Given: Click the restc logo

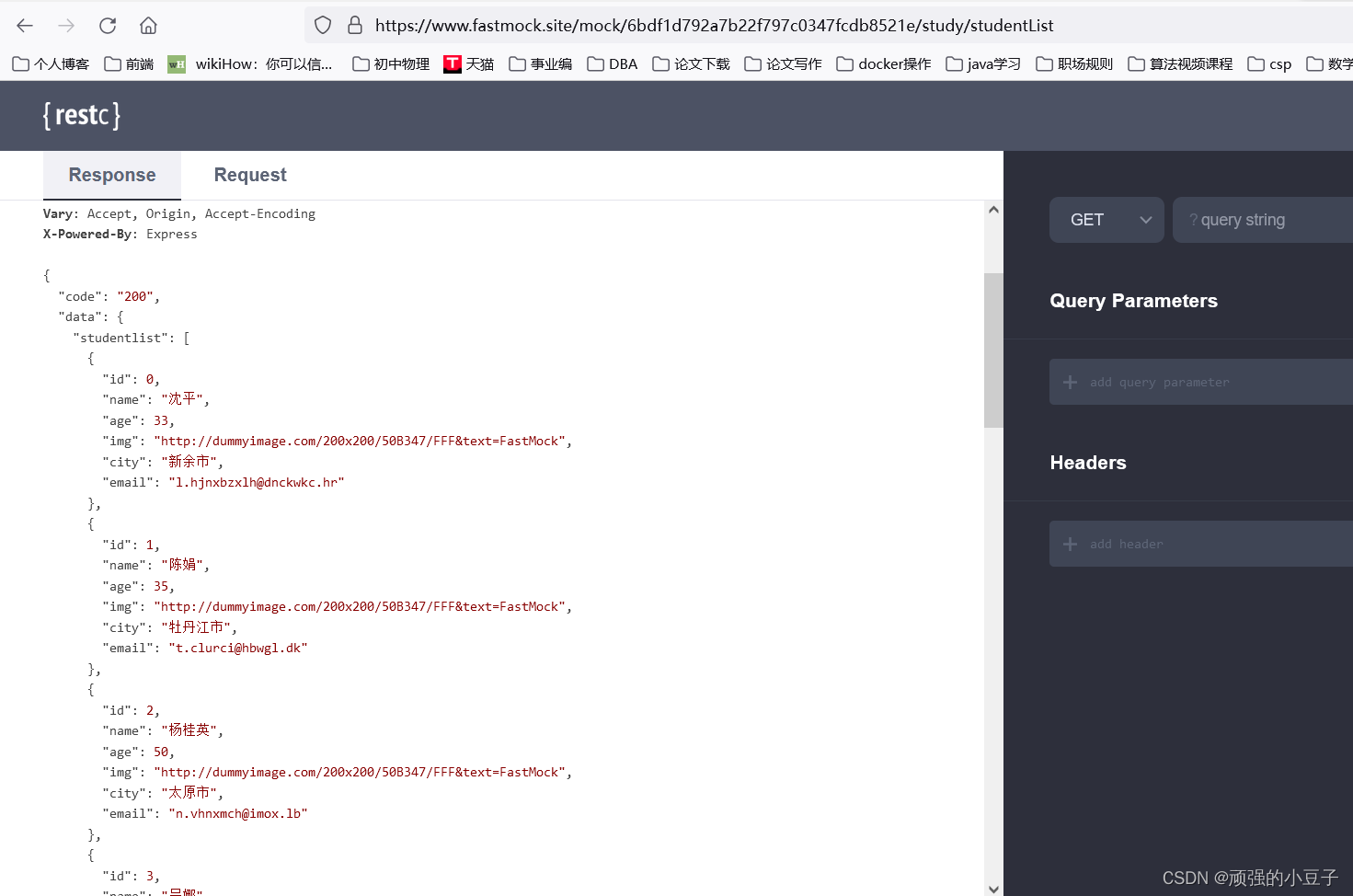Looking at the screenshot, I should coord(81,115).
